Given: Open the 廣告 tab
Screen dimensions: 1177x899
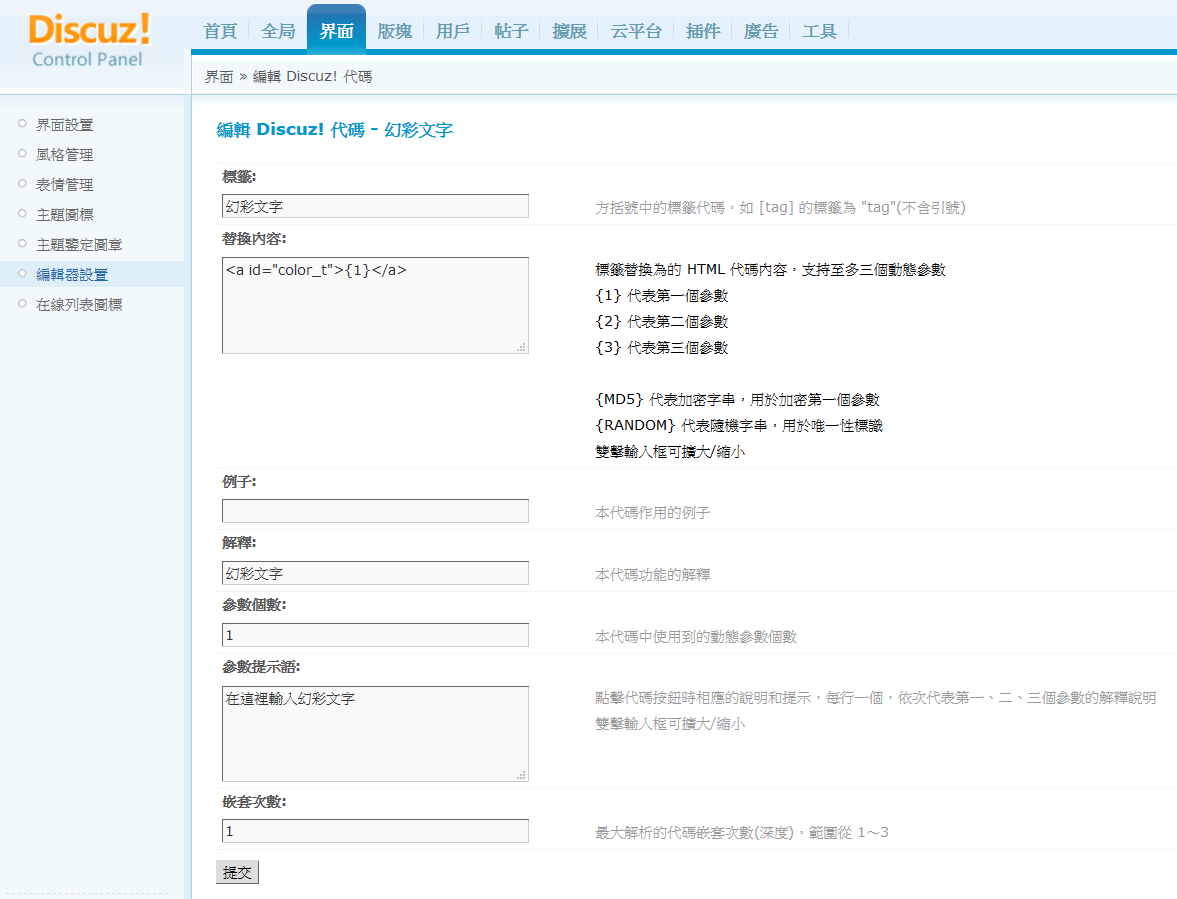Looking at the screenshot, I should (x=761, y=31).
